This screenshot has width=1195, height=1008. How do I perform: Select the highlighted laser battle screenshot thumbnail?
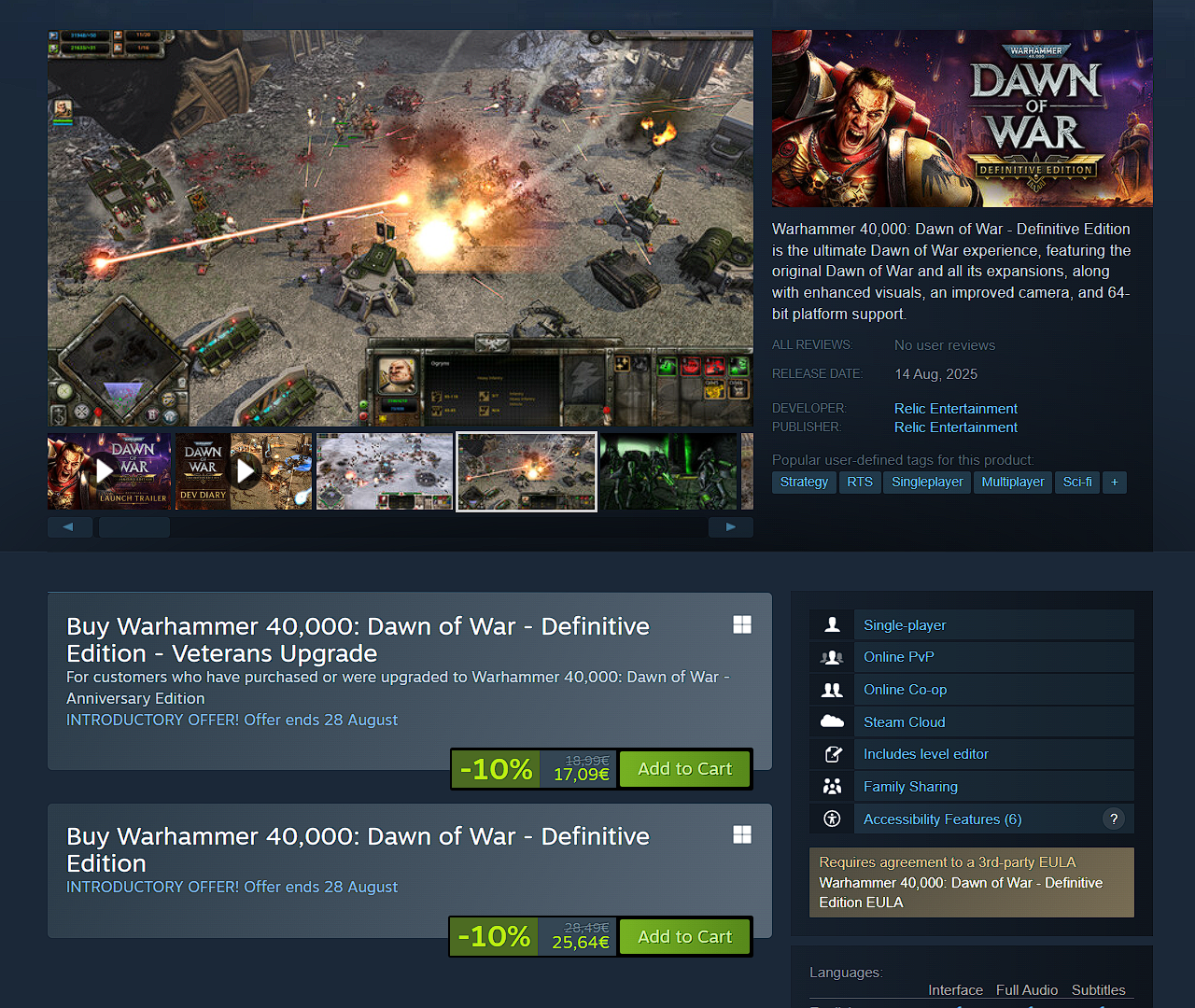coord(527,471)
